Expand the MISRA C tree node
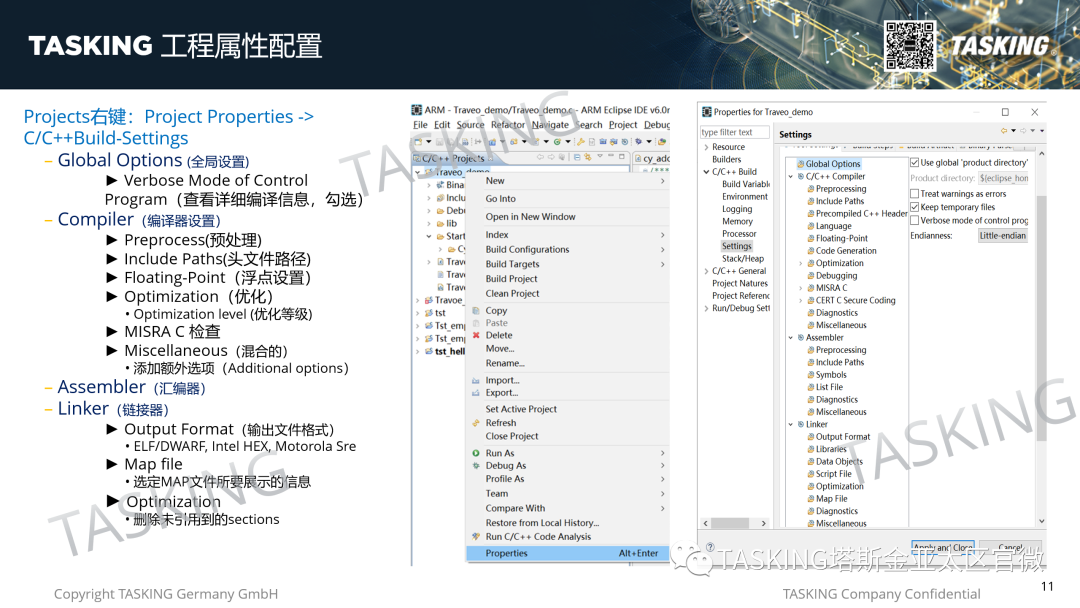This screenshot has height=608, width=1080. click(x=800, y=288)
